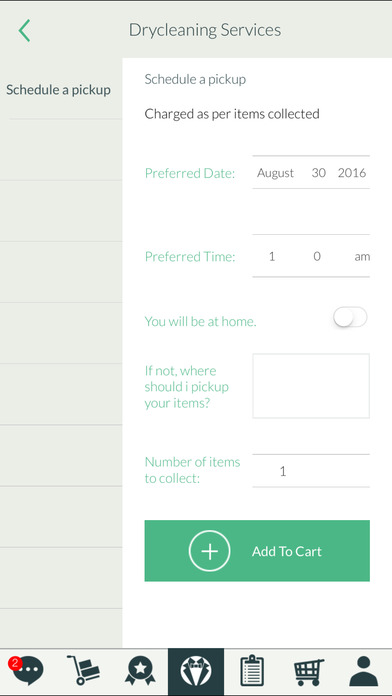Focus the pickup location text box
Screen dimensions: 392x696
(311, 386)
